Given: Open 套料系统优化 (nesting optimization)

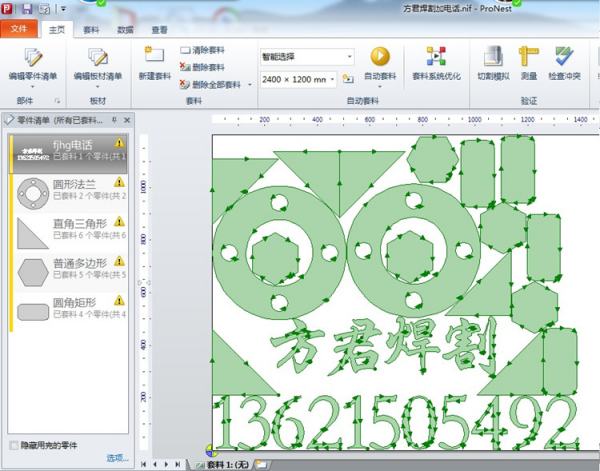Looking at the screenshot, I should [436, 57].
